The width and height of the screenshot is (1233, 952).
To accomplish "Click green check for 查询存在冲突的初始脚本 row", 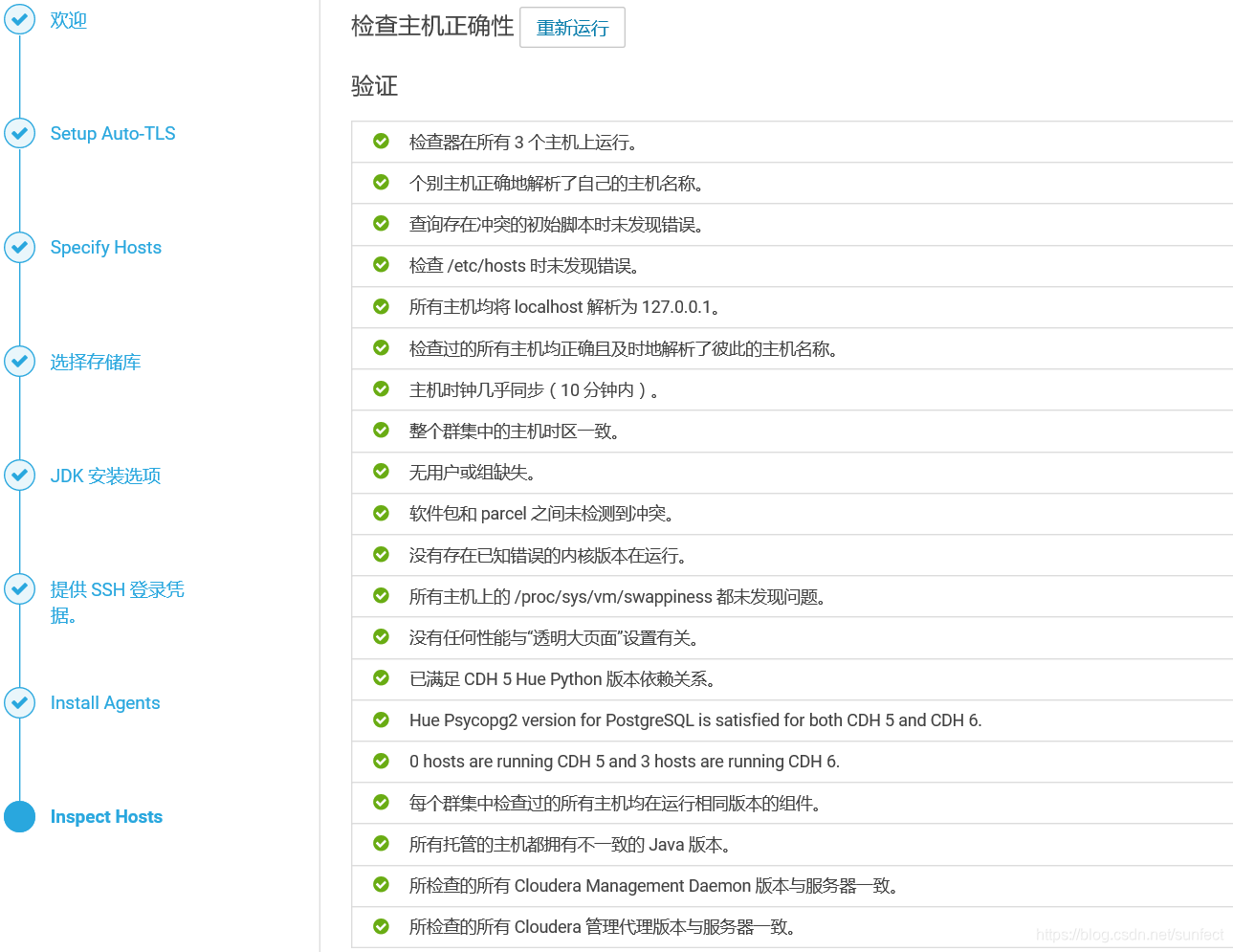I will click(381, 223).
